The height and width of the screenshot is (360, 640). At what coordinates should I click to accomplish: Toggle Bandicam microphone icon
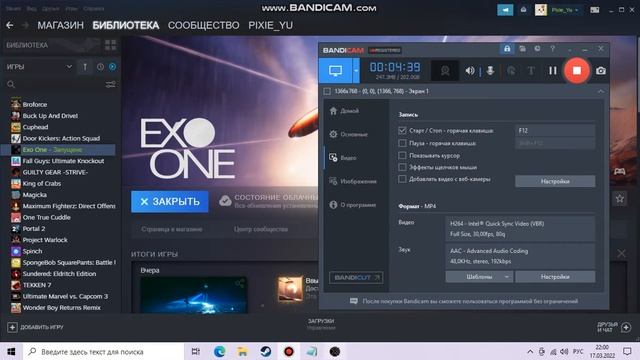coord(490,71)
